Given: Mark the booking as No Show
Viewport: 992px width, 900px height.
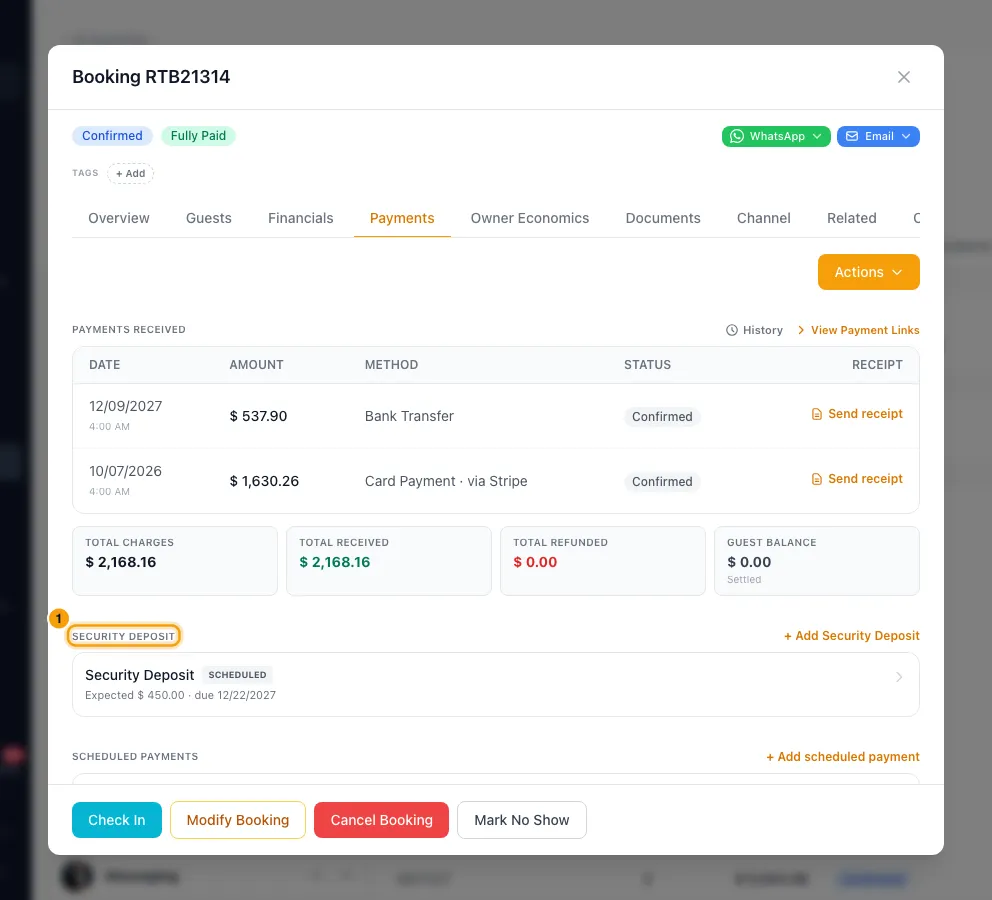Looking at the screenshot, I should (522, 820).
